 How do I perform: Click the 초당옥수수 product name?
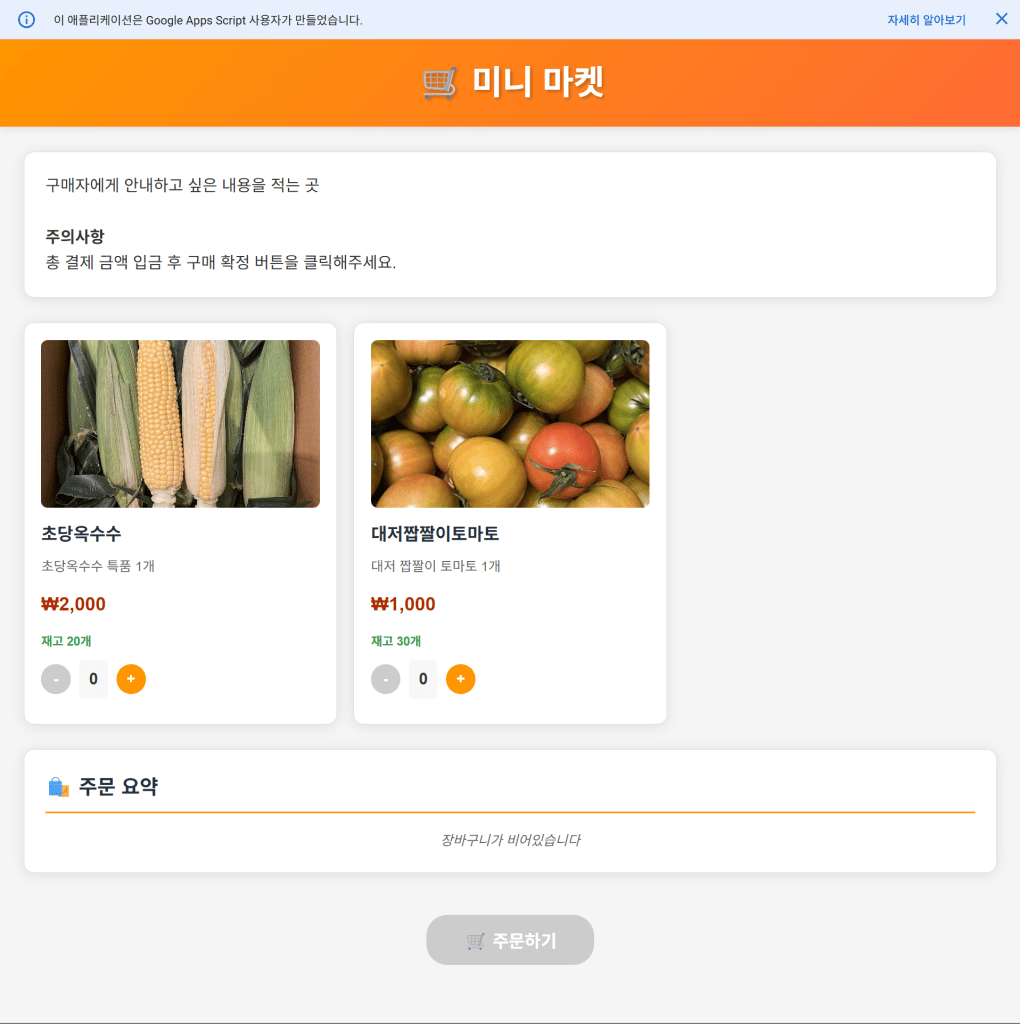point(81,534)
